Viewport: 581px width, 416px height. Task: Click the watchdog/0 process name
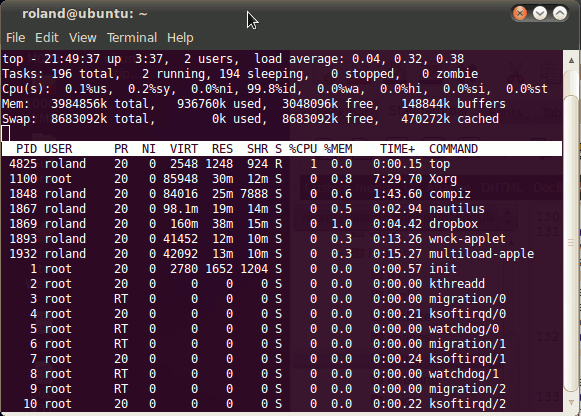464,329
